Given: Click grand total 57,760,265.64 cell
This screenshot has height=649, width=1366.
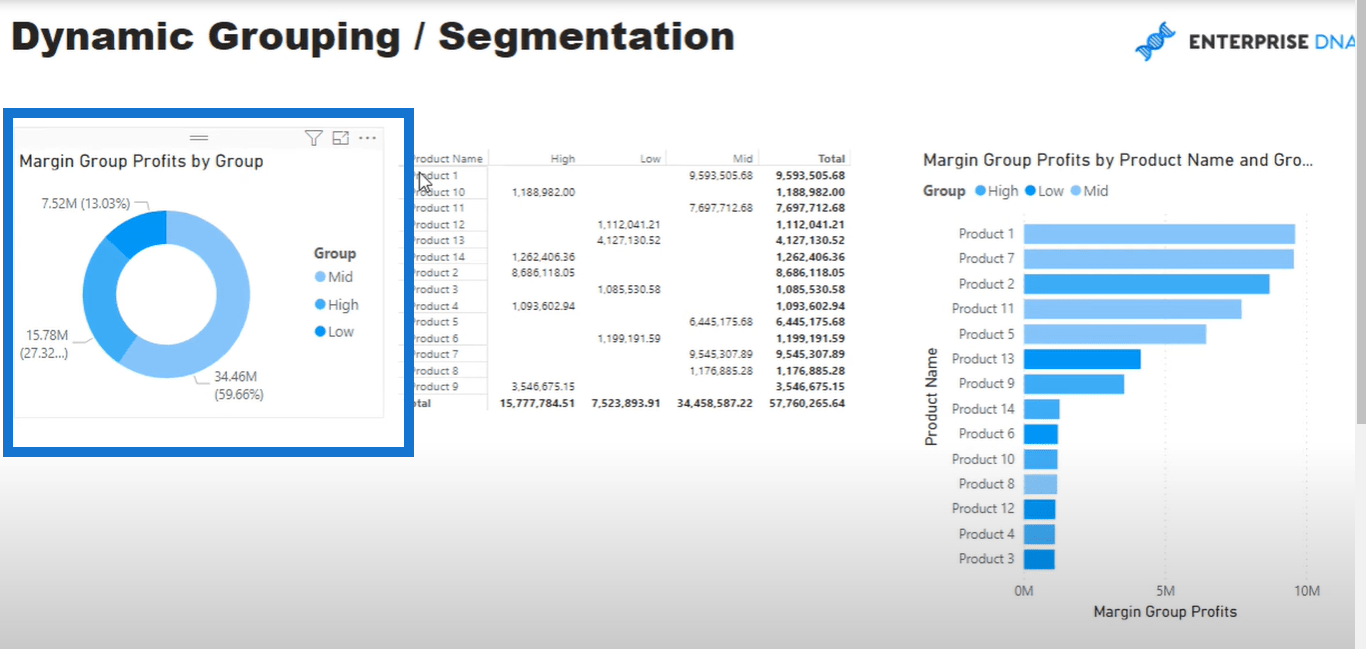Looking at the screenshot, I should pyautogui.click(x=806, y=403).
